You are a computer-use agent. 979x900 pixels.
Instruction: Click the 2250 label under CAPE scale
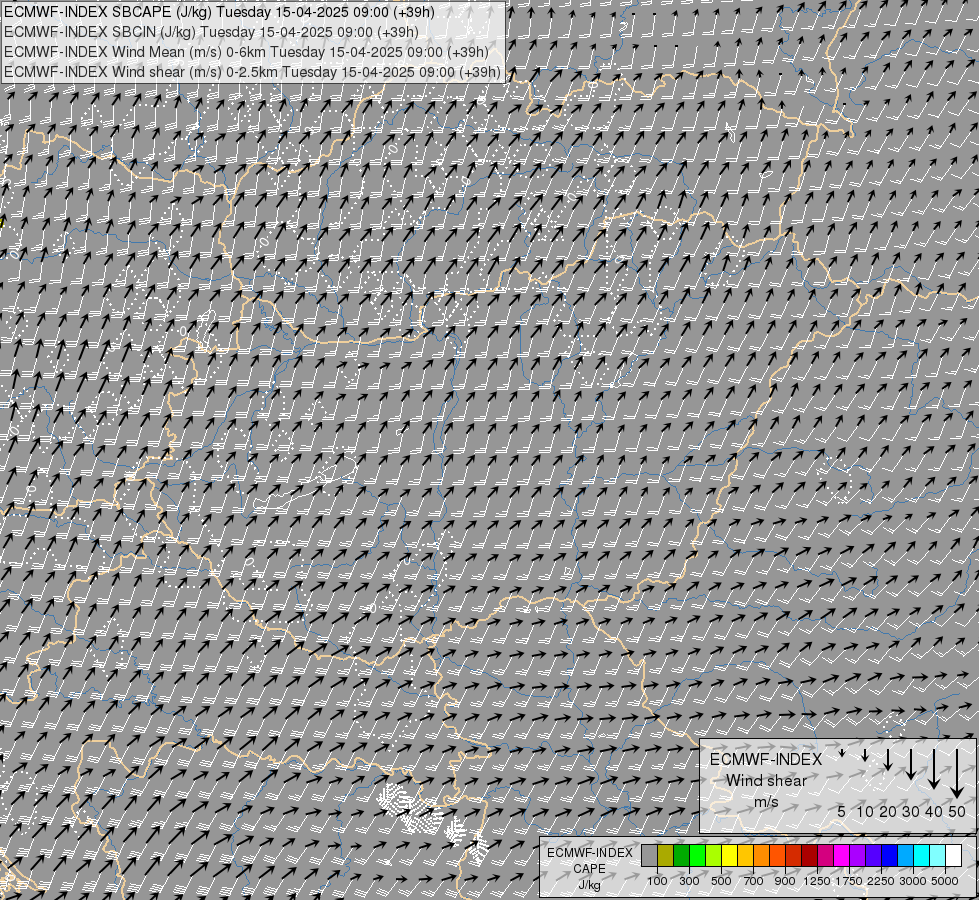pos(881,881)
